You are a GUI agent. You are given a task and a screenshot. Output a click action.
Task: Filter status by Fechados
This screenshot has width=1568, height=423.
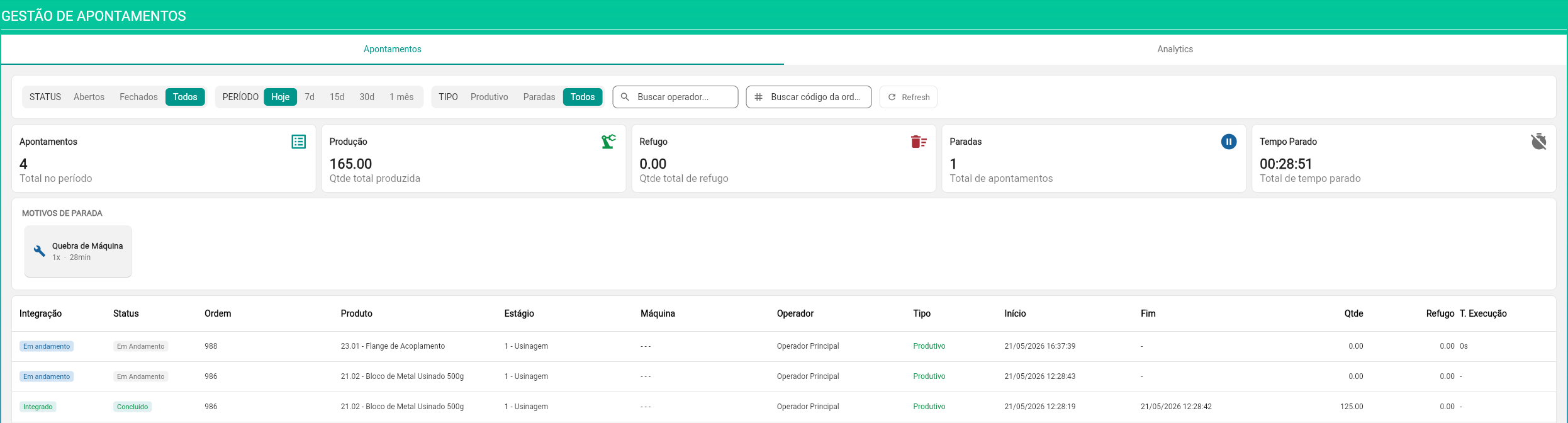(138, 97)
